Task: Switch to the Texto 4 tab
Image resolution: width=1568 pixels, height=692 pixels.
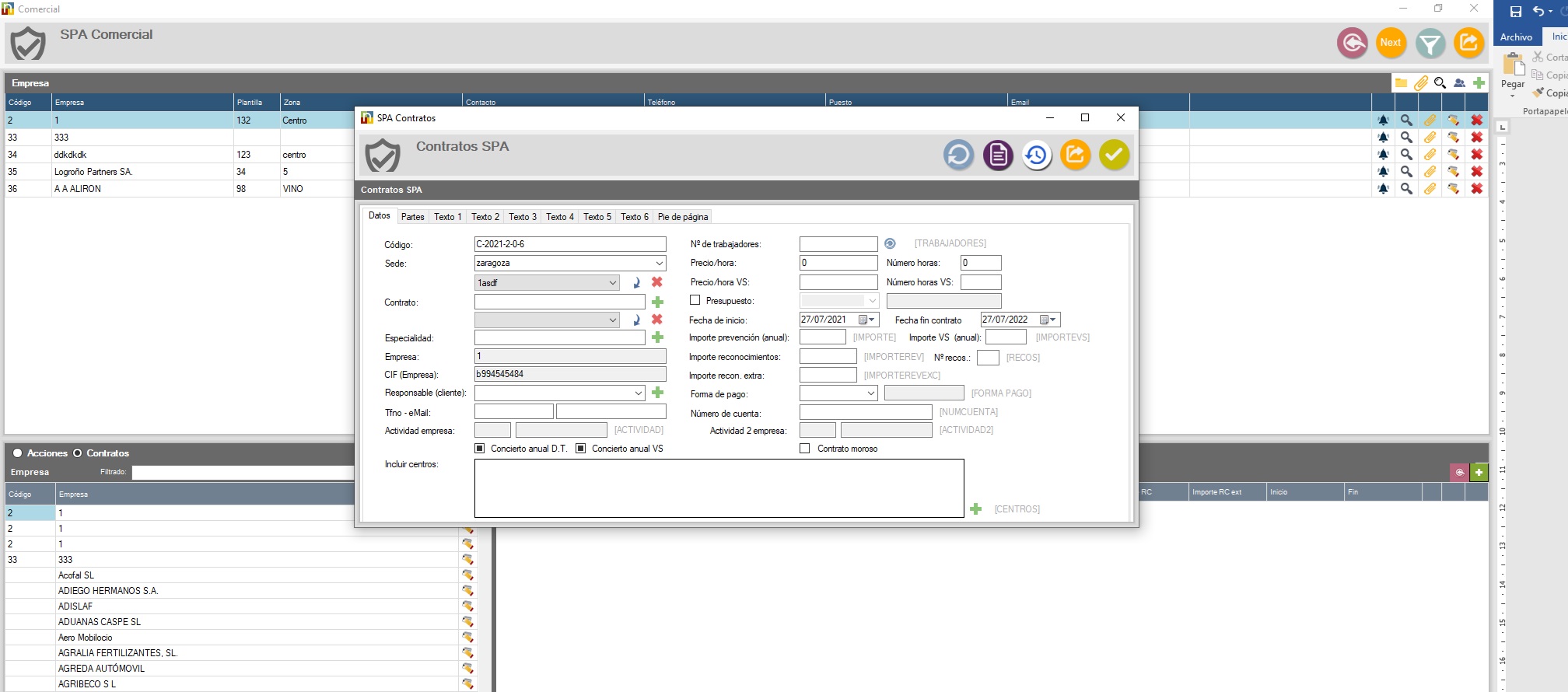Action: tap(560, 217)
